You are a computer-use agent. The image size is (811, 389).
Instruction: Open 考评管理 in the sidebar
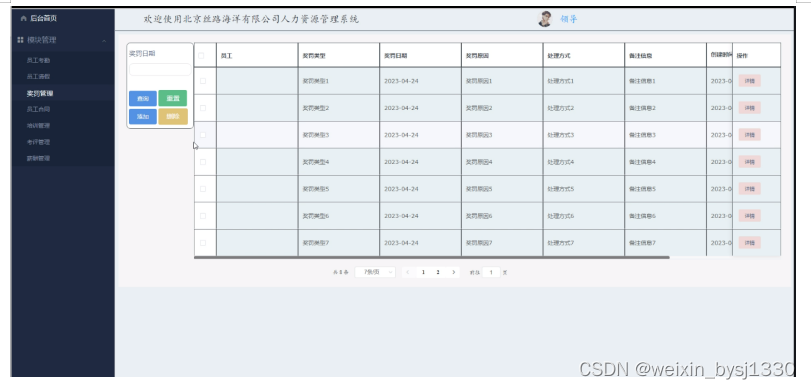[x=38, y=142]
